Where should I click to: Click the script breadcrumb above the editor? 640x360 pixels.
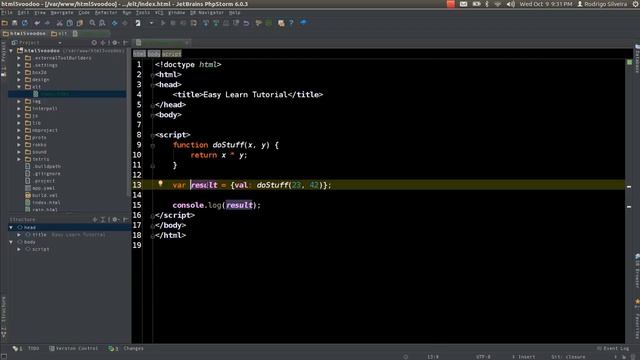pos(171,53)
